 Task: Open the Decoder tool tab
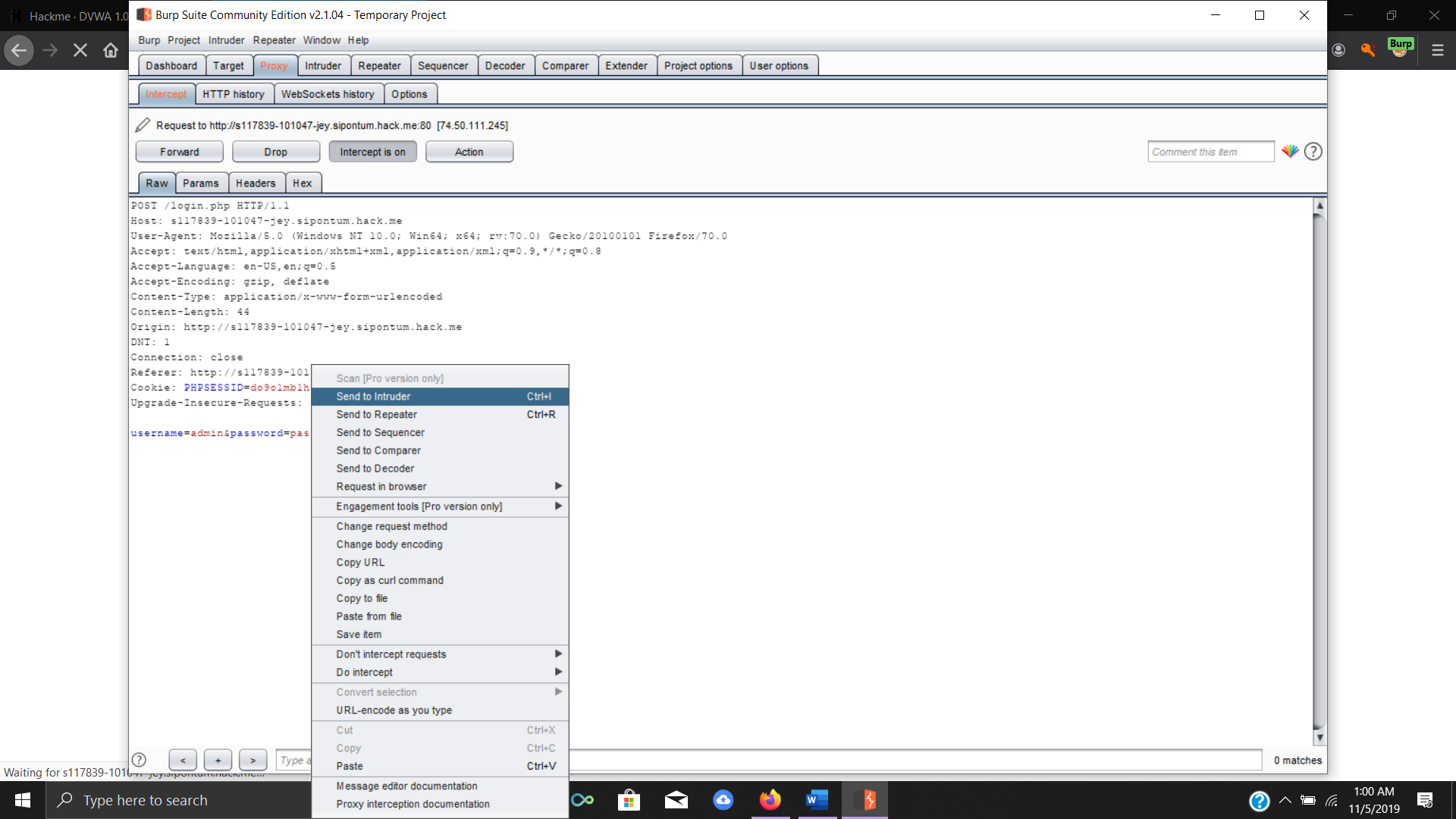505,66
